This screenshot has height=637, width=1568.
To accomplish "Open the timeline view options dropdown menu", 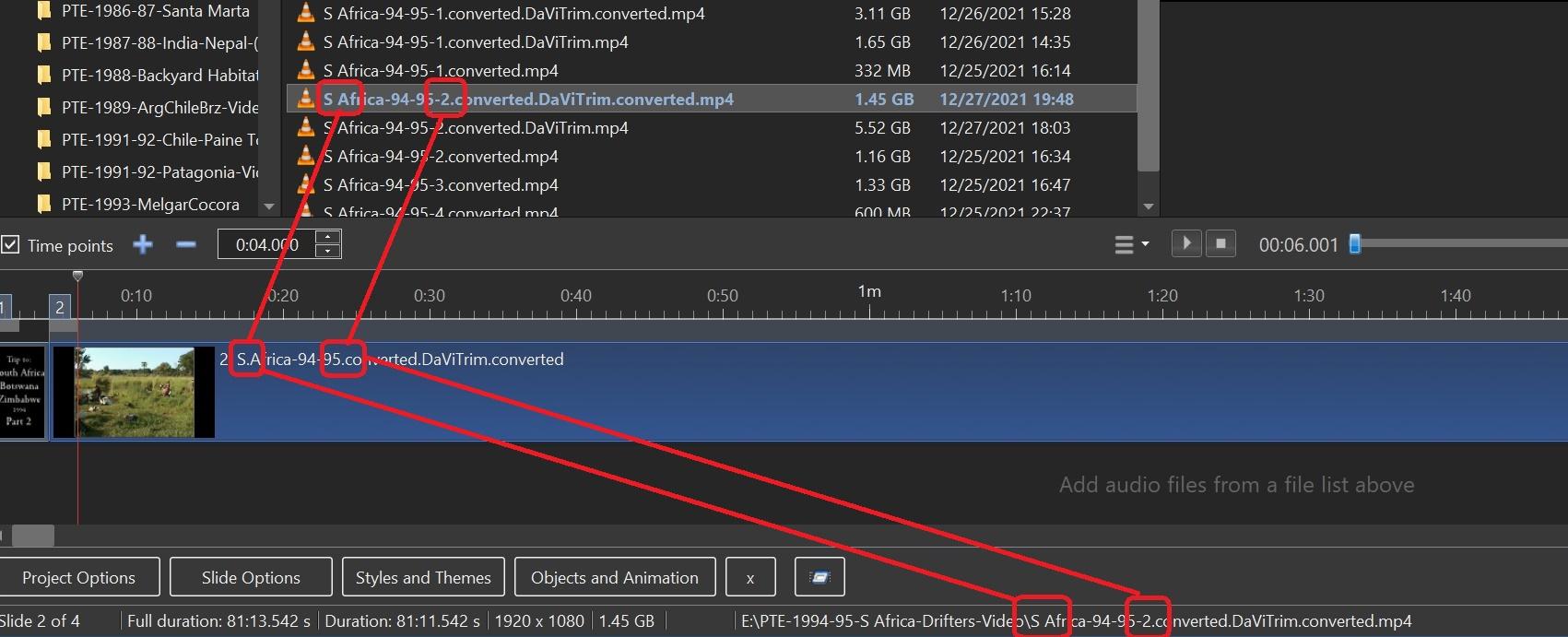I will [1131, 244].
